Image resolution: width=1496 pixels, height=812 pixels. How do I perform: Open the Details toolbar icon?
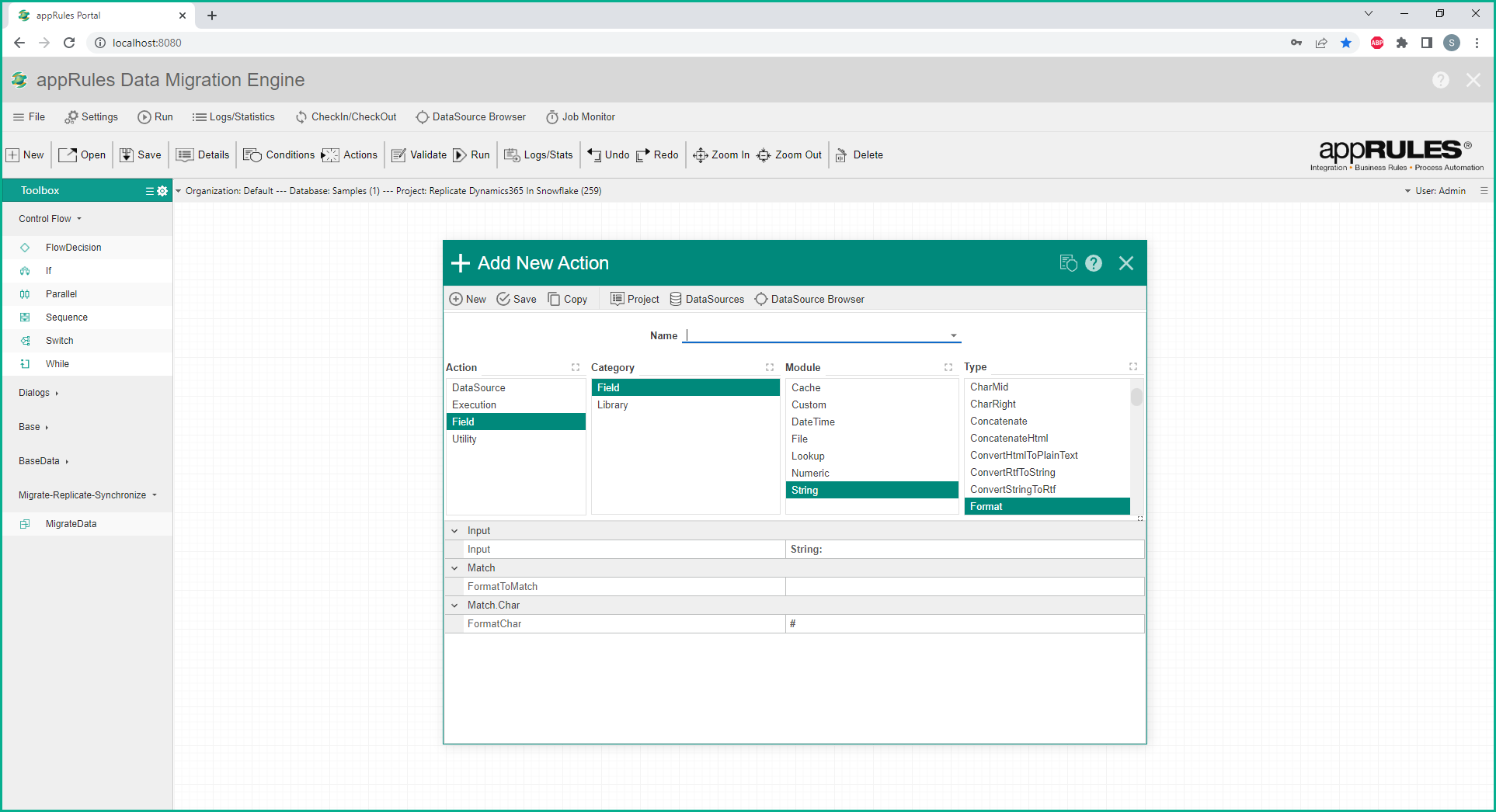tap(184, 155)
